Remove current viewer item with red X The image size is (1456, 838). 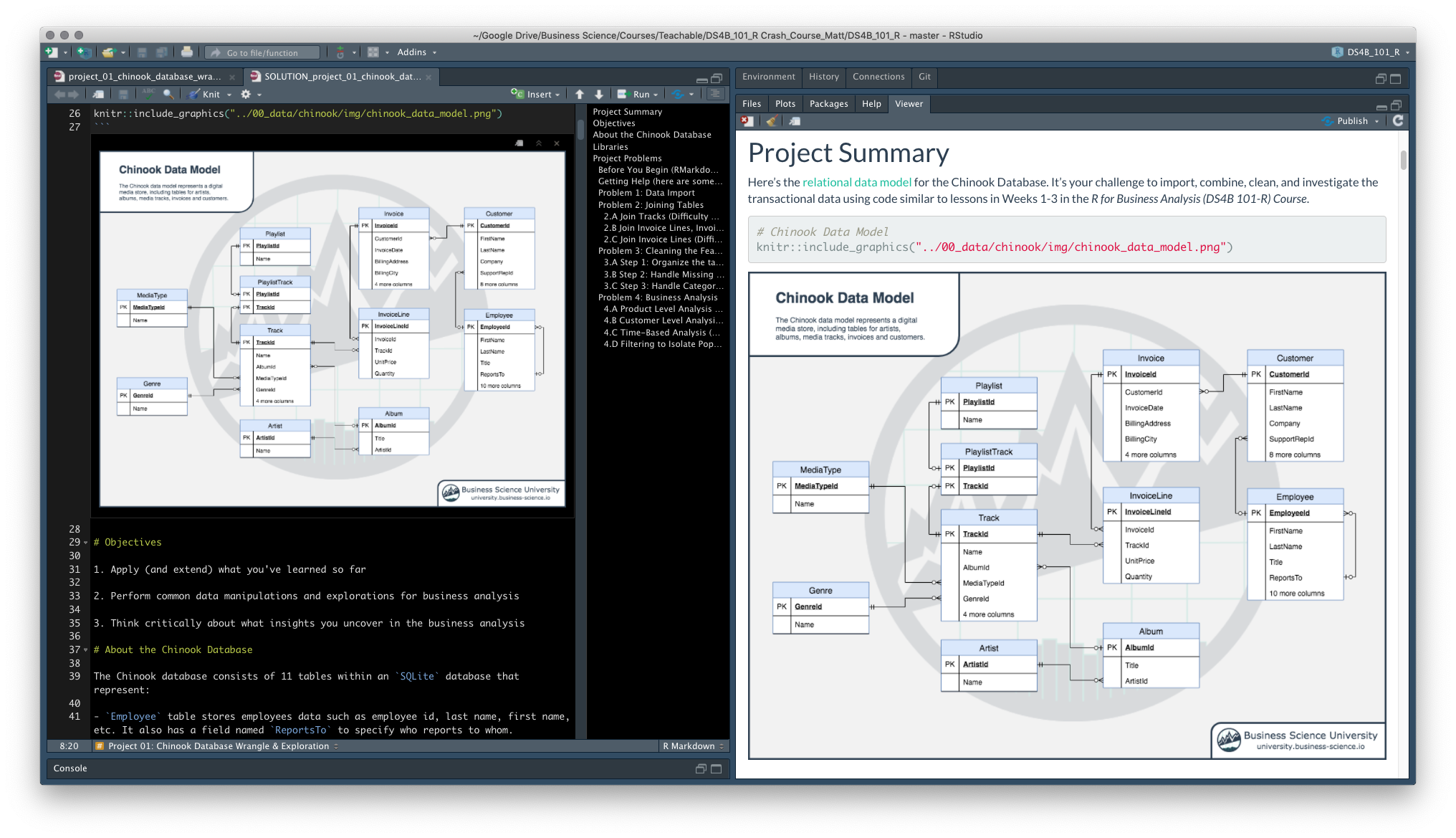pos(747,121)
